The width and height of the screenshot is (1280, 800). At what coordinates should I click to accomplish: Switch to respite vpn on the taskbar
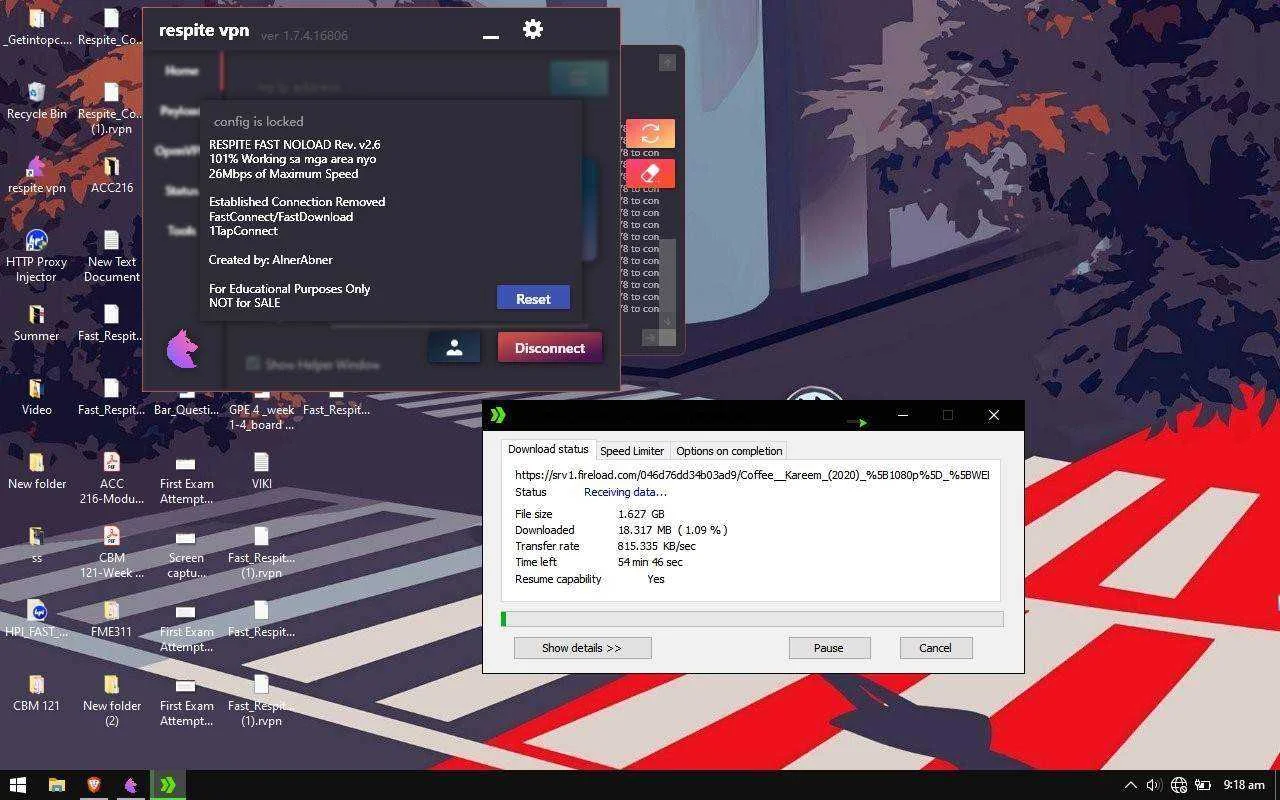click(x=131, y=785)
